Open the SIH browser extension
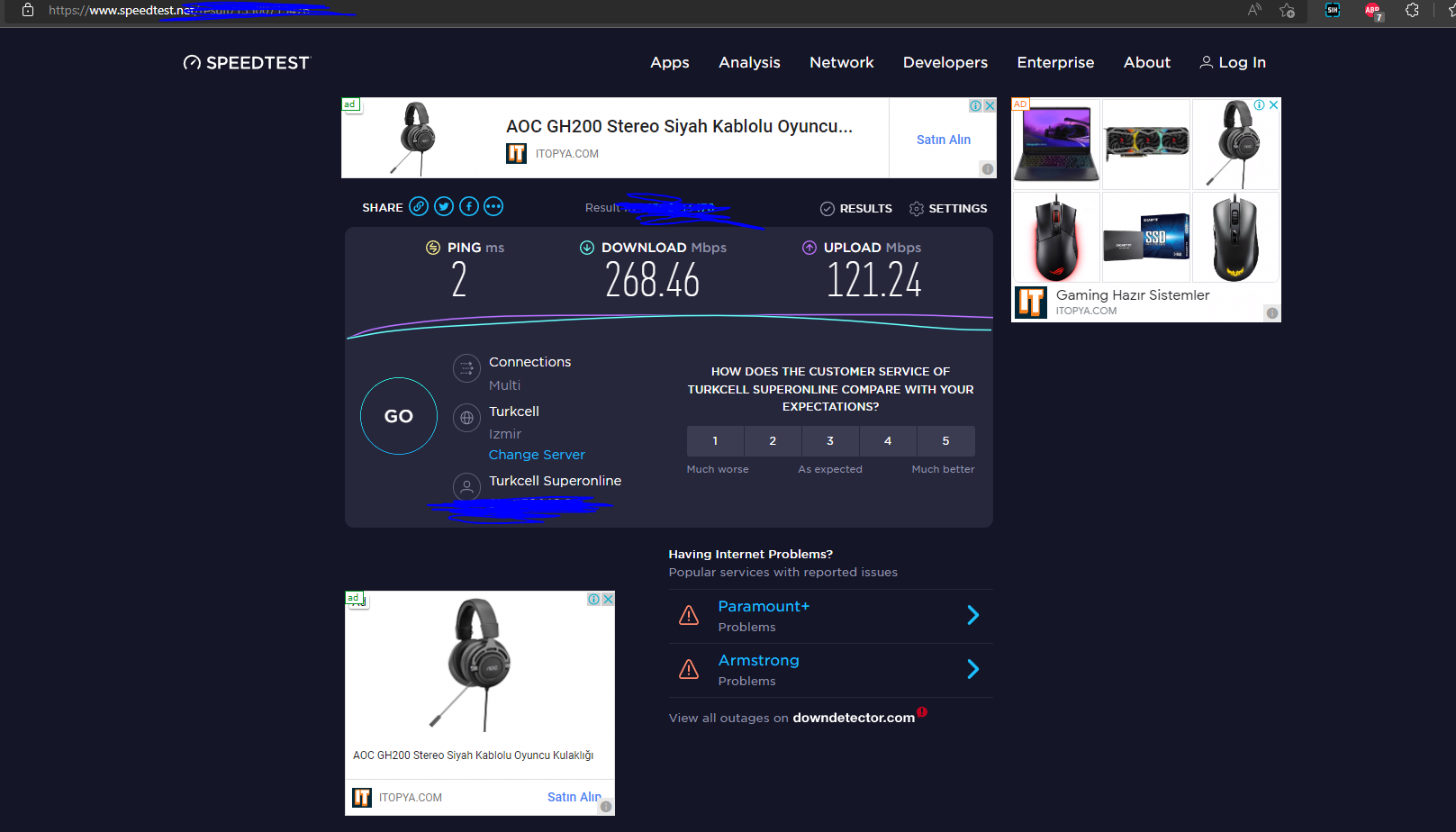 pos(1333,10)
